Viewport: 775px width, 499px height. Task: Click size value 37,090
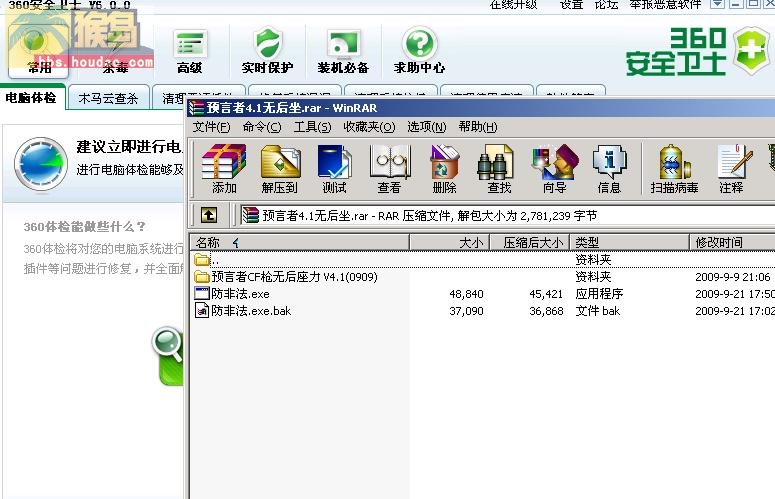click(466, 311)
